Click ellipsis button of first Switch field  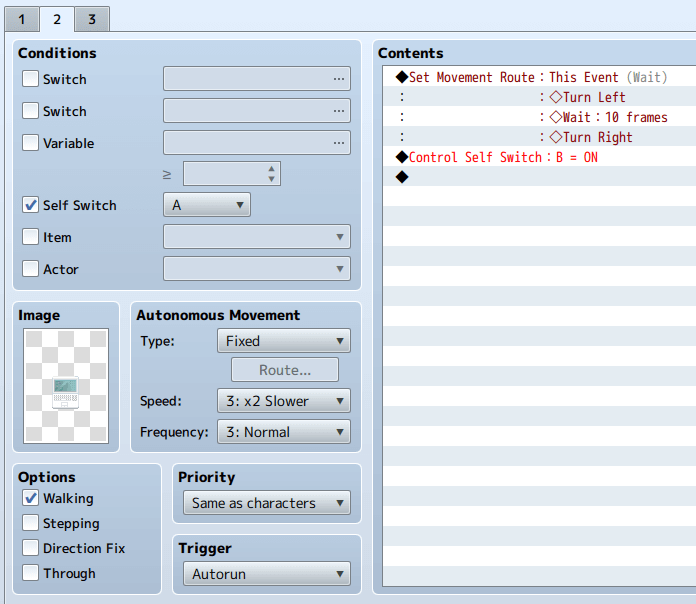[x=339, y=79]
